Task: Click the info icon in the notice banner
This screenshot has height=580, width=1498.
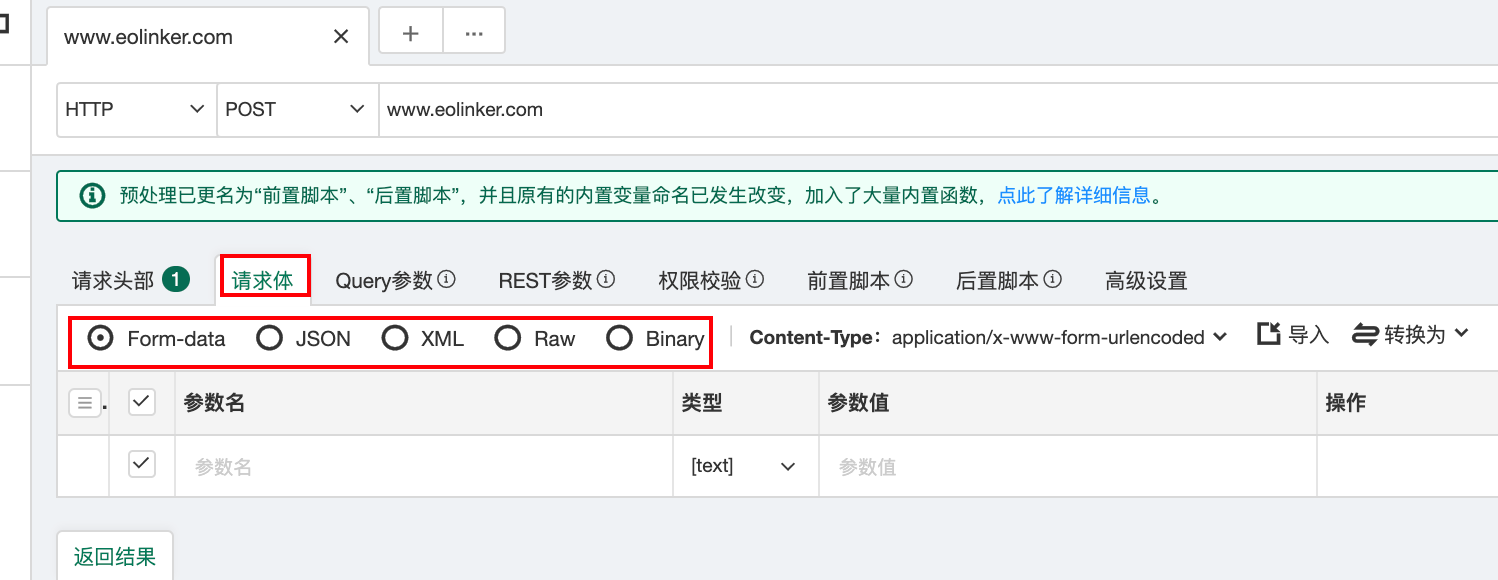Action: point(91,195)
